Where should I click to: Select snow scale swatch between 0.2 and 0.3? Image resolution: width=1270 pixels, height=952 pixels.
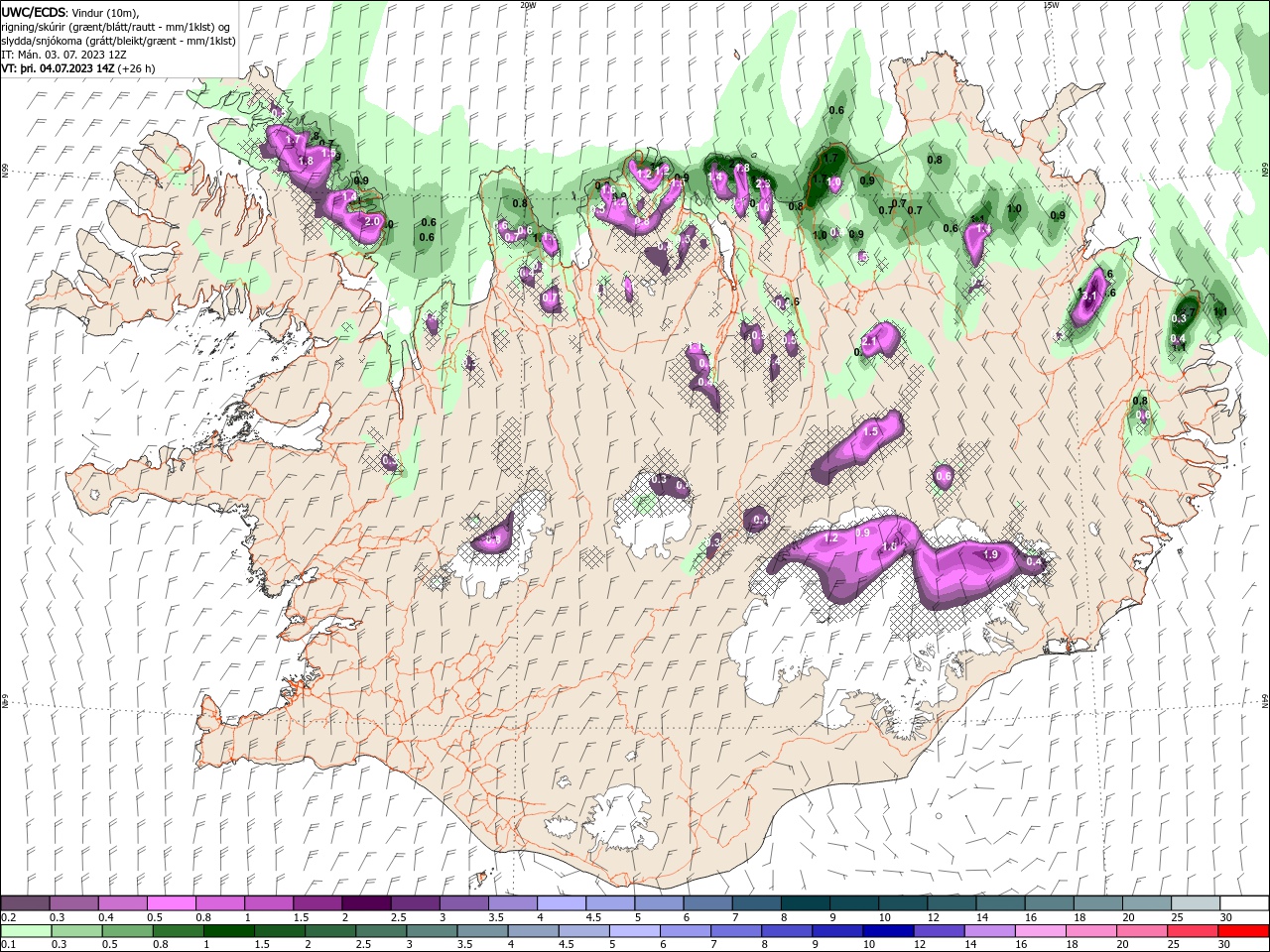click(x=25, y=903)
